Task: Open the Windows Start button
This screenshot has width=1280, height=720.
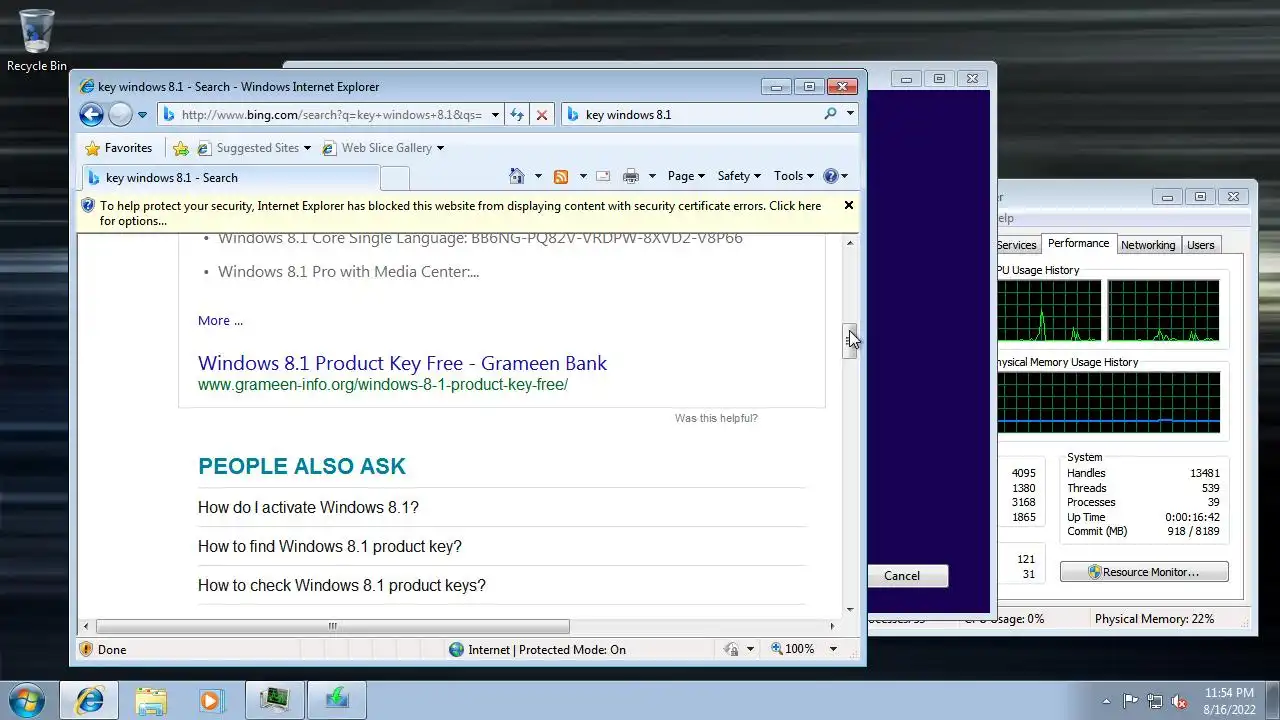Action: [27, 700]
